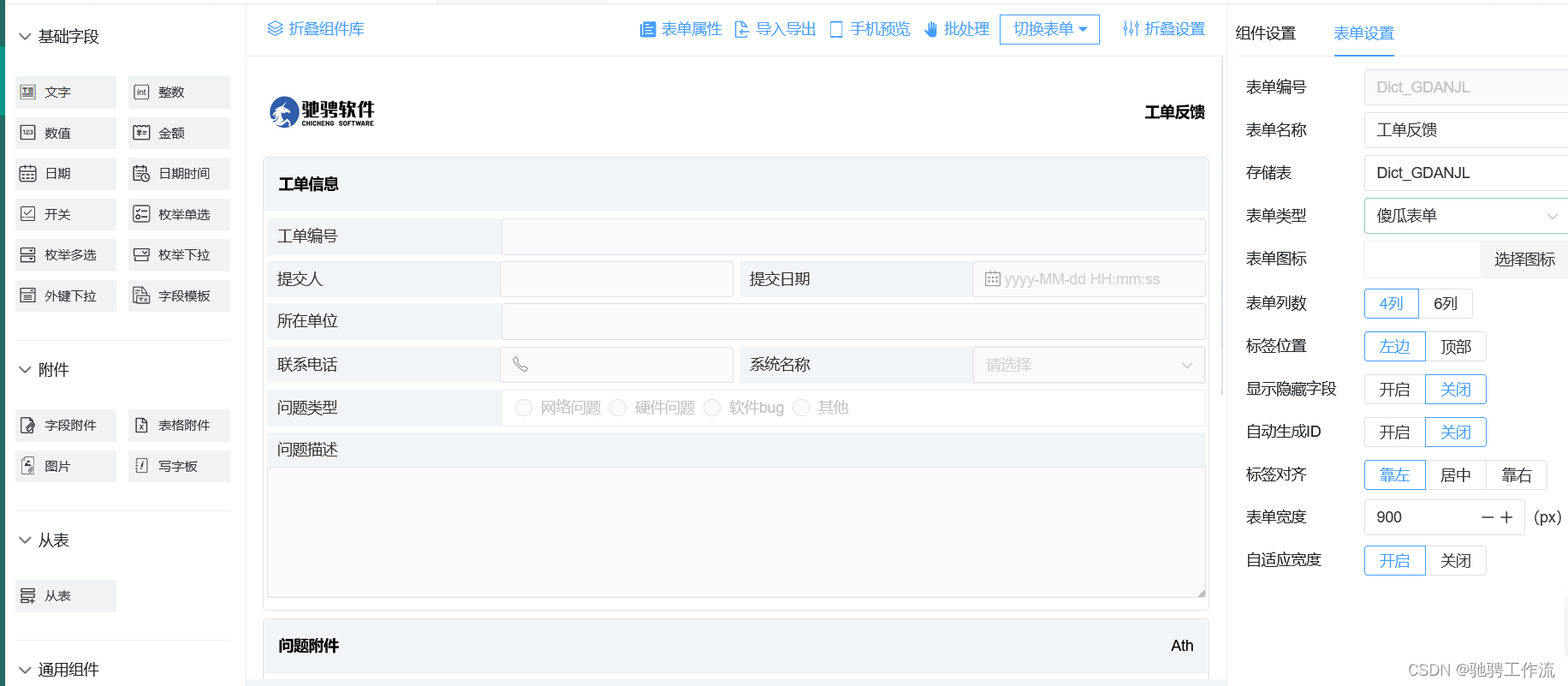Select the 枚举单选 radio enum component
This screenshot has width=1568, height=686.
tap(179, 214)
